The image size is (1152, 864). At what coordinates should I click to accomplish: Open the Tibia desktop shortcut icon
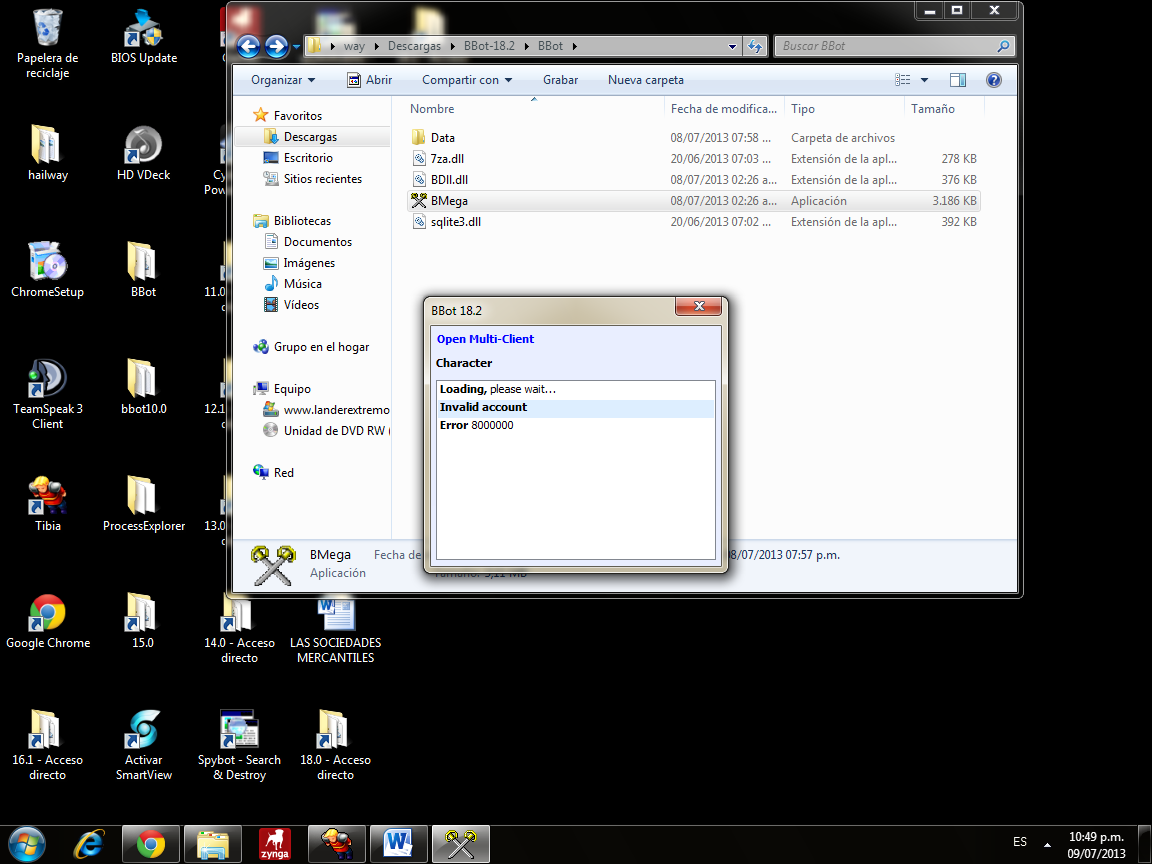pyautogui.click(x=47, y=497)
